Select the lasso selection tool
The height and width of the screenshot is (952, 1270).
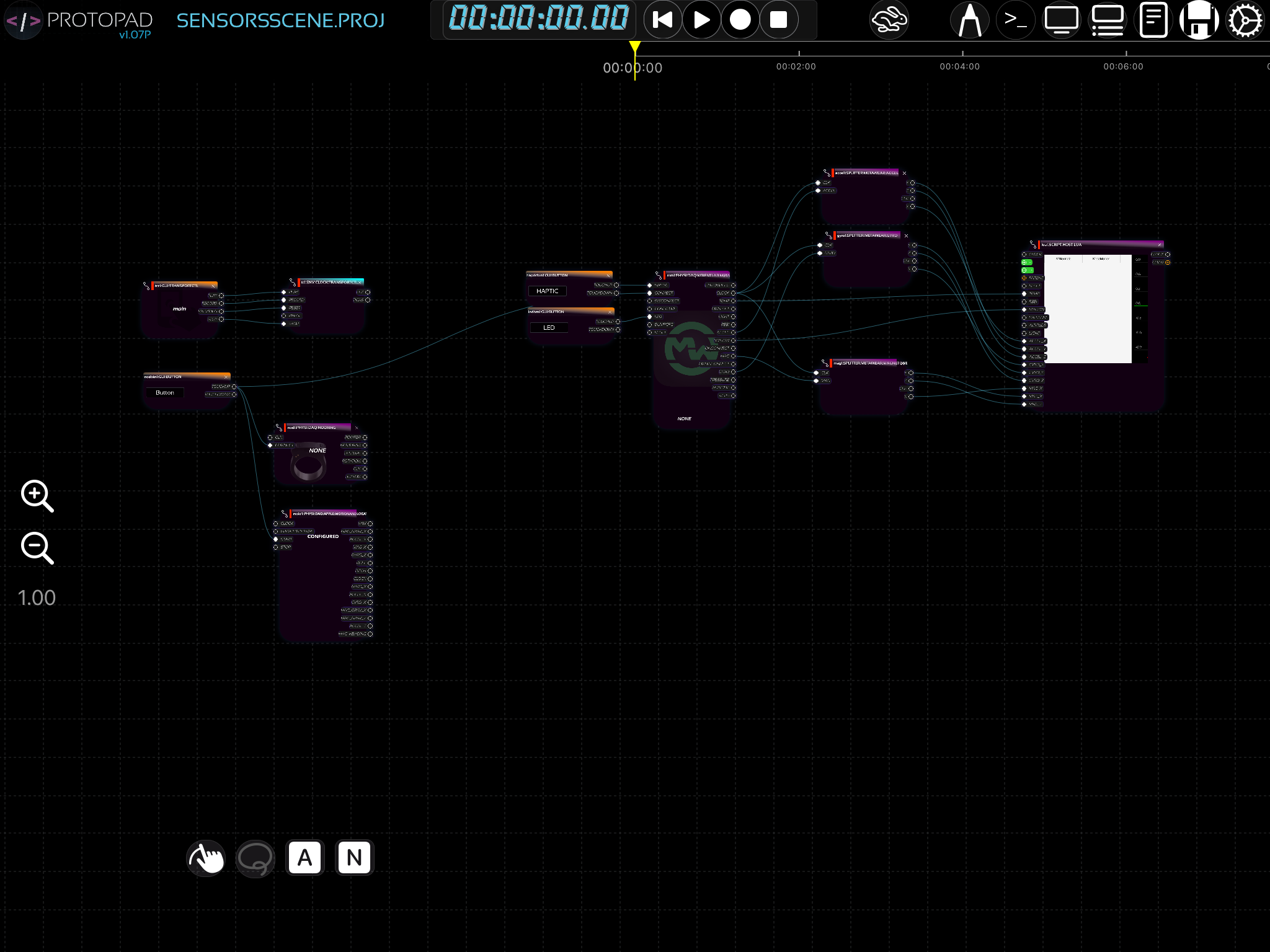coord(255,858)
